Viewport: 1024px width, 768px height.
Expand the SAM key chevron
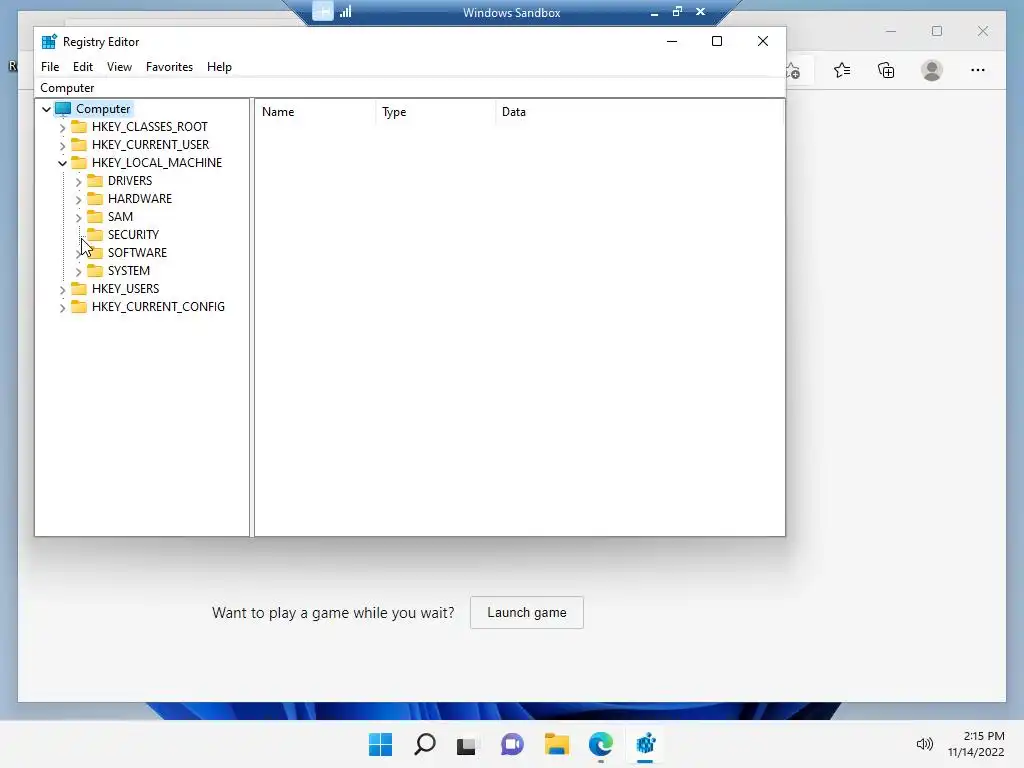(78, 217)
